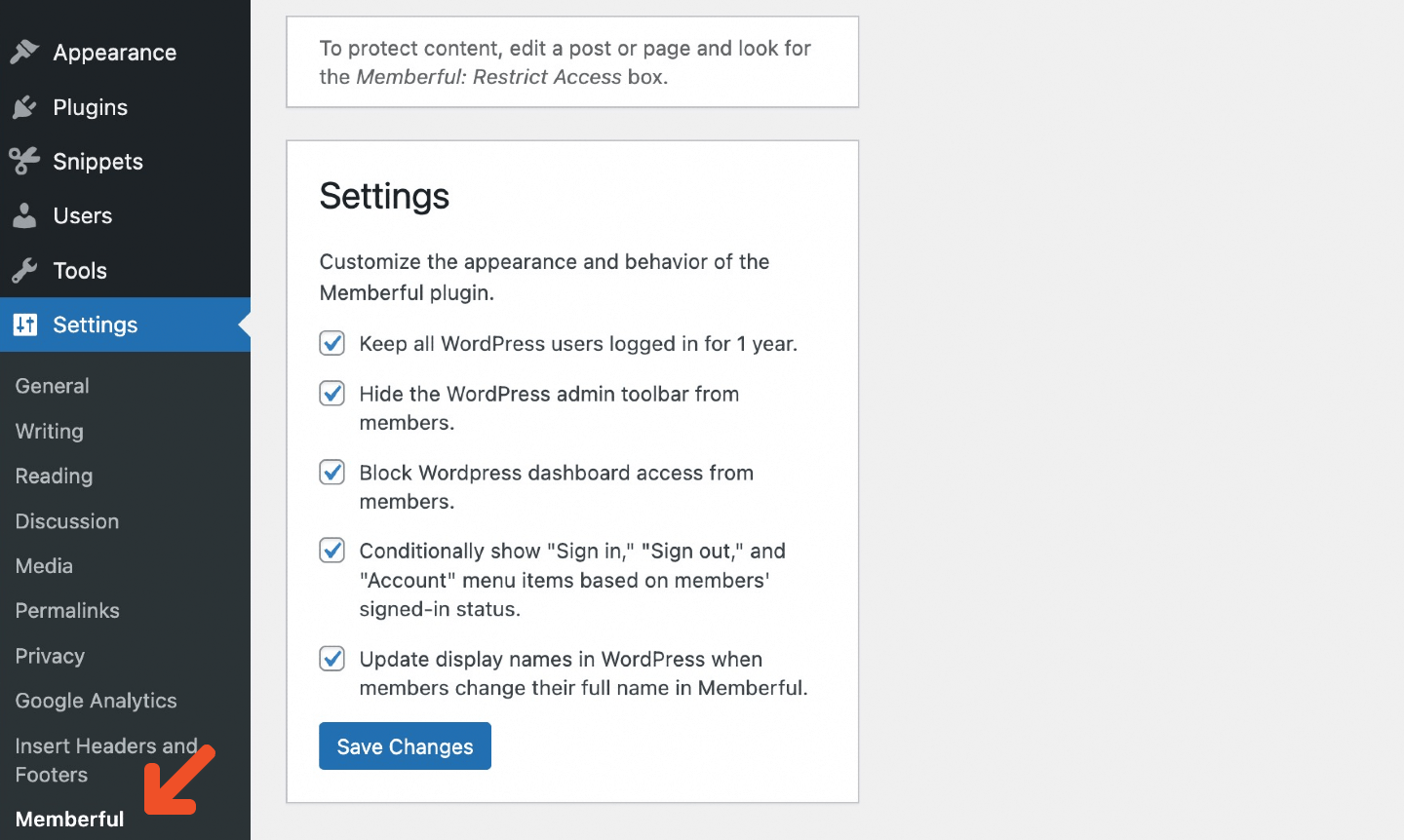The image size is (1404, 840).
Task: Navigate to Privacy settings
Action: point(50,656)
